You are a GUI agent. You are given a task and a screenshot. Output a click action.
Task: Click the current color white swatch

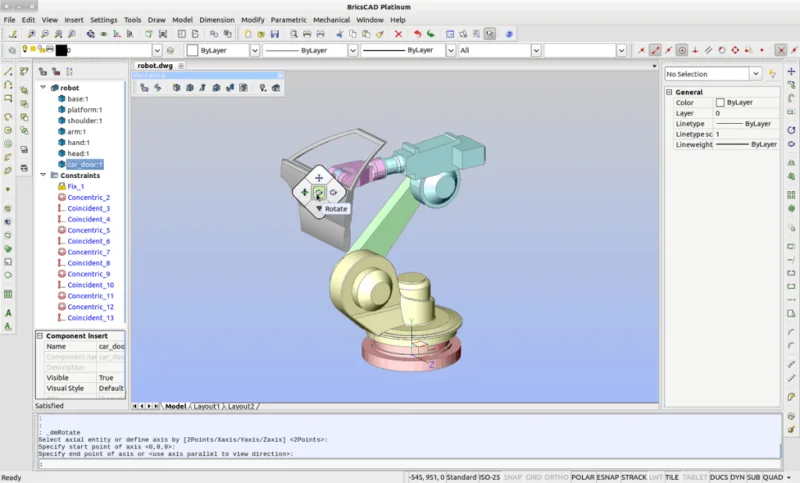pos(192,50)
